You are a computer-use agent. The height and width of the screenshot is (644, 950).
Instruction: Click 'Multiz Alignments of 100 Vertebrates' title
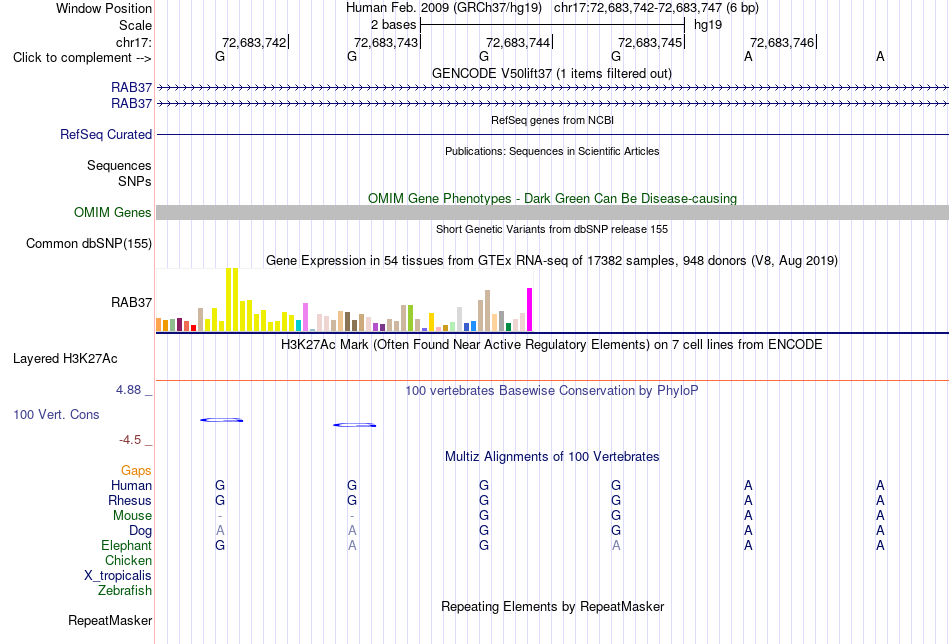click(552, 457)
